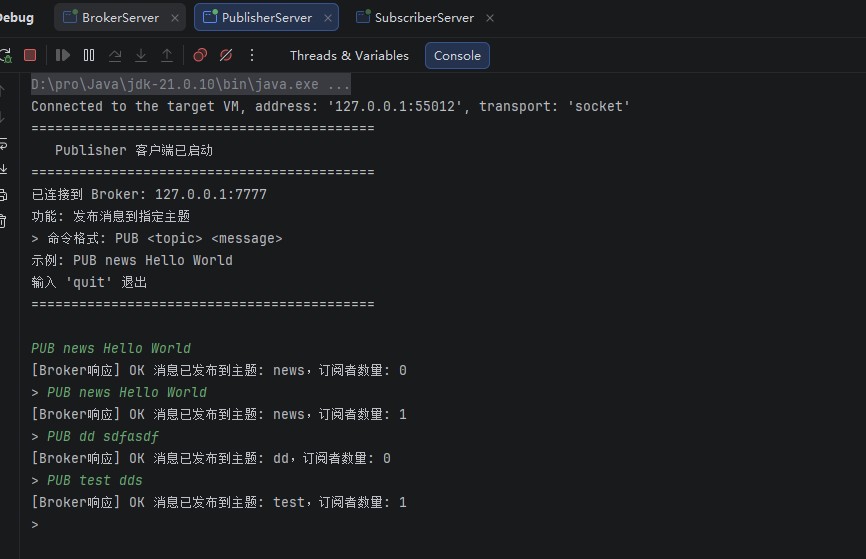
Task: Clear all console output with trash icon
Action: [x=3, y=221]
